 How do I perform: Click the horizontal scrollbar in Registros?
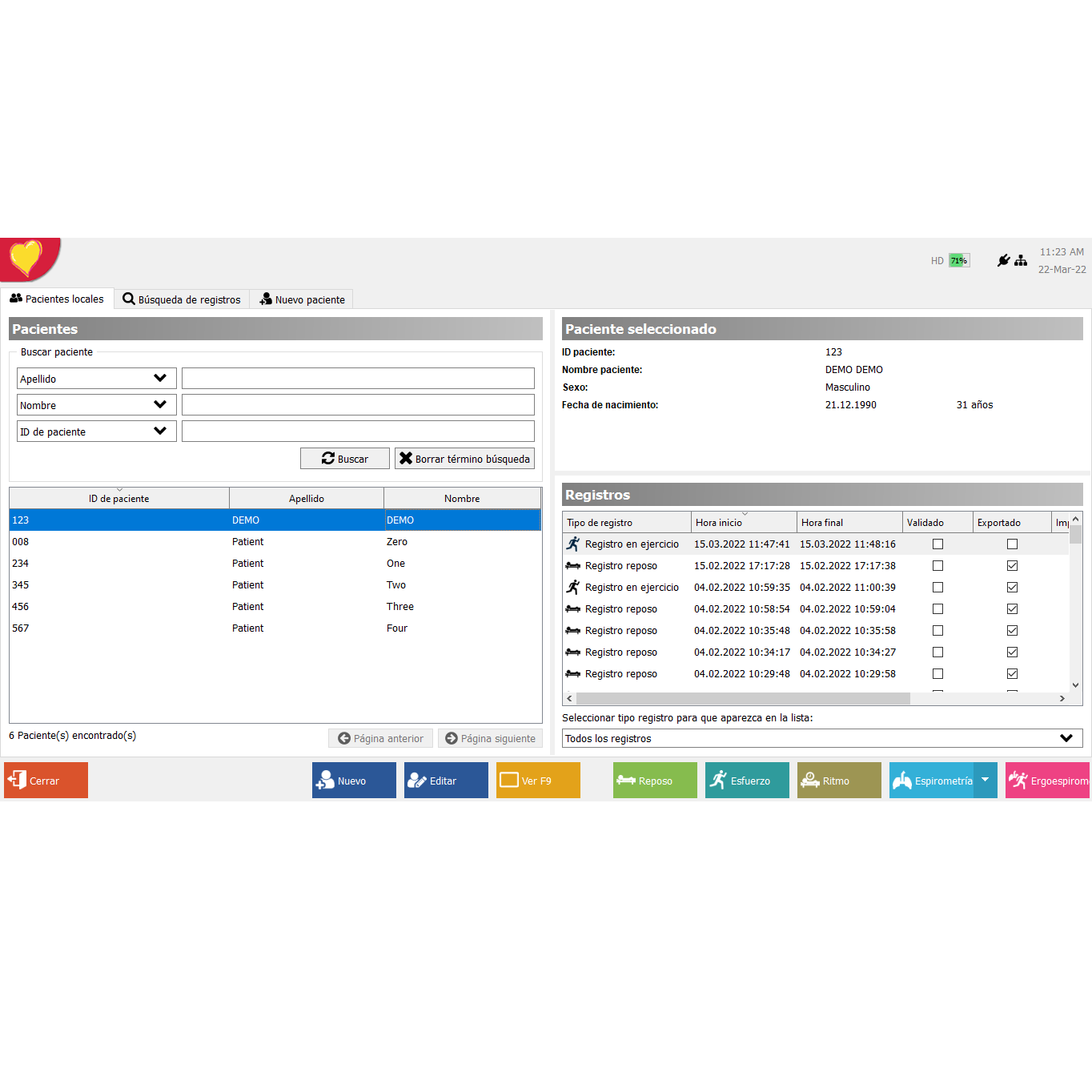742,699
